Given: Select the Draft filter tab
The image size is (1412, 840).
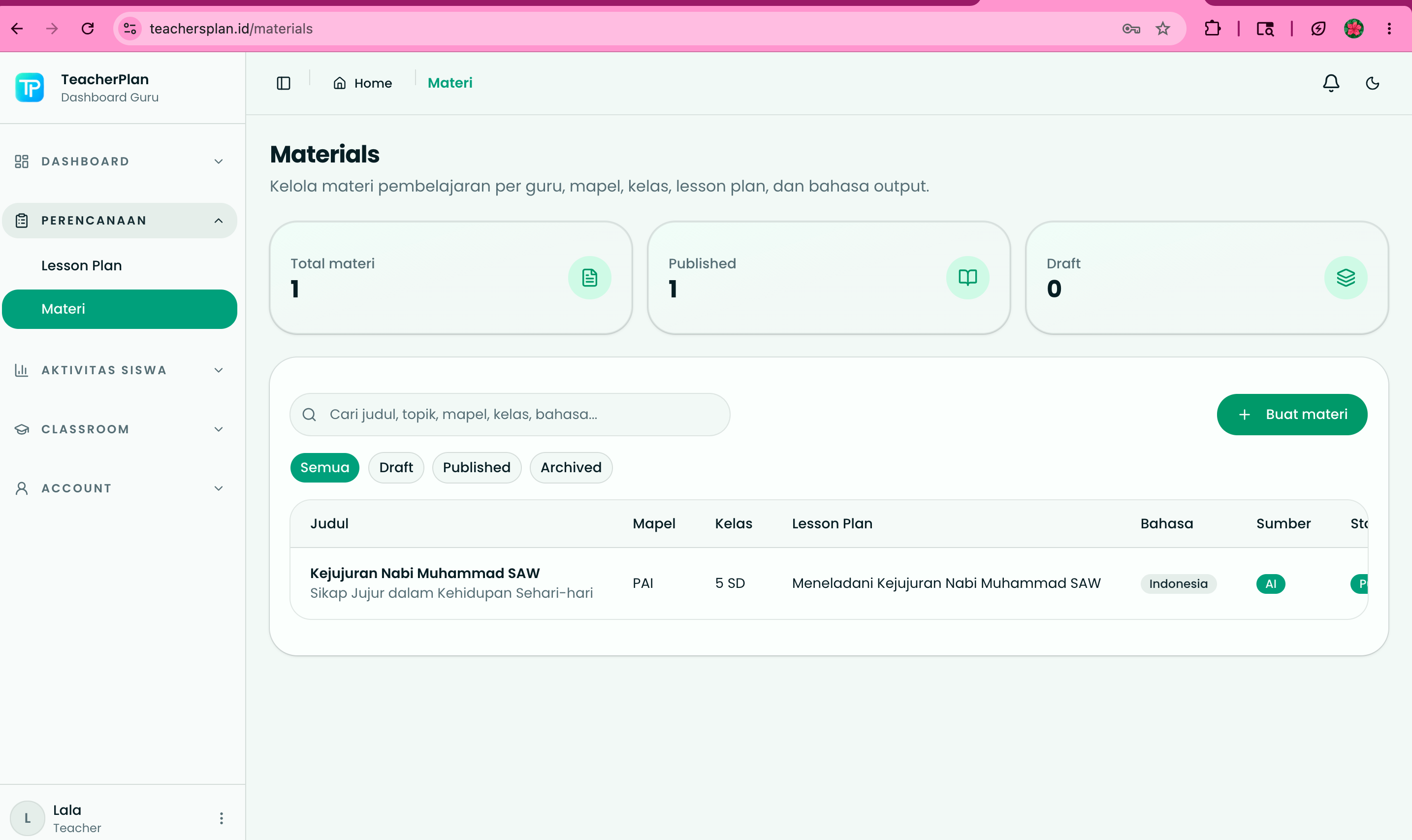Looking at the screenshot, I should click(396, 468).
